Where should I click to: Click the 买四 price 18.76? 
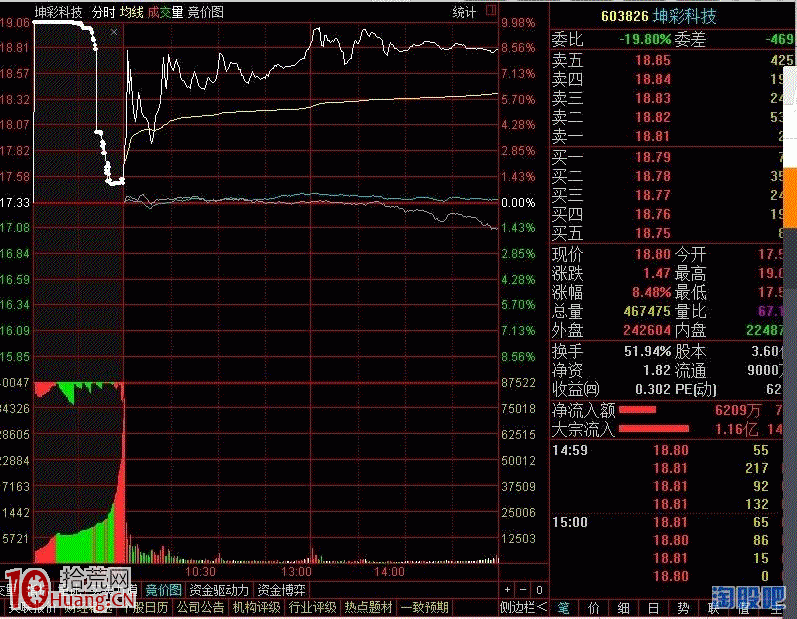653,214
